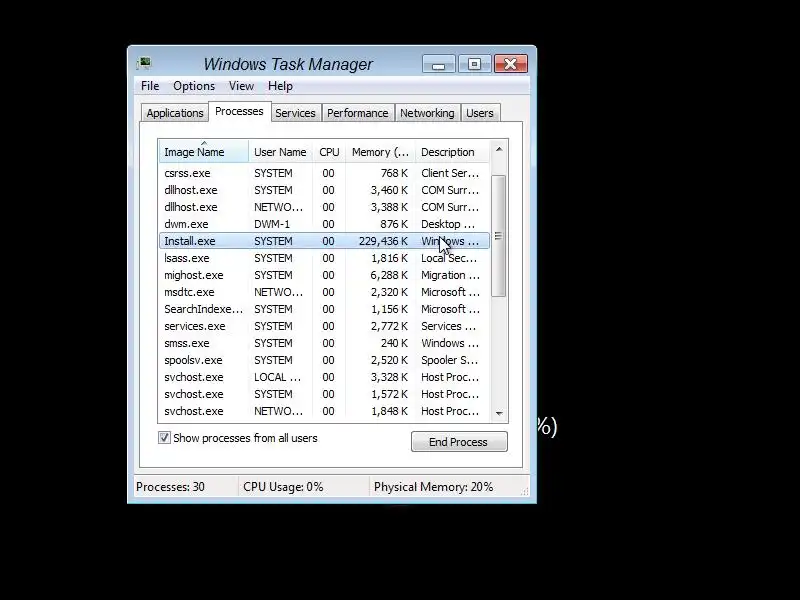Click the Task Manager title bar icon
The image size is (800, 600).
pos(144,63)
